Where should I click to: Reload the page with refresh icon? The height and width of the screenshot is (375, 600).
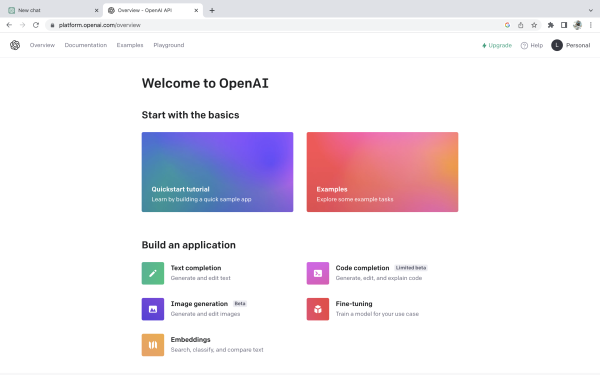point(36,25)
